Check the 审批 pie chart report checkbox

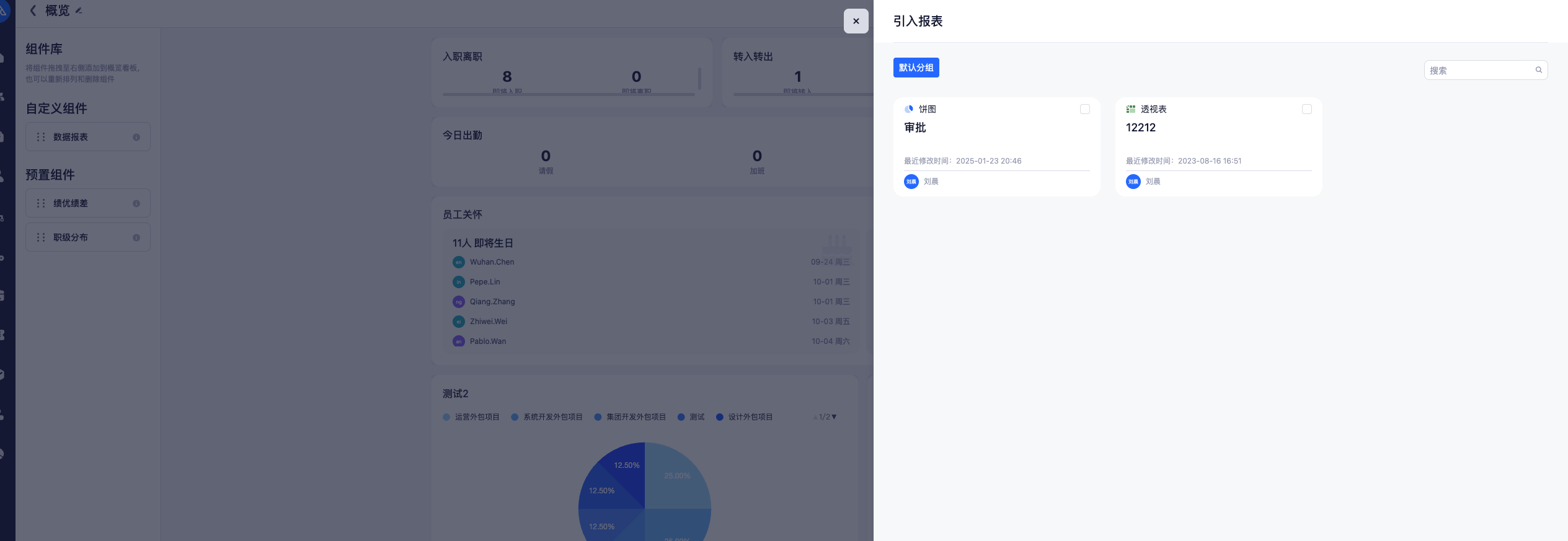[1084, 109]
